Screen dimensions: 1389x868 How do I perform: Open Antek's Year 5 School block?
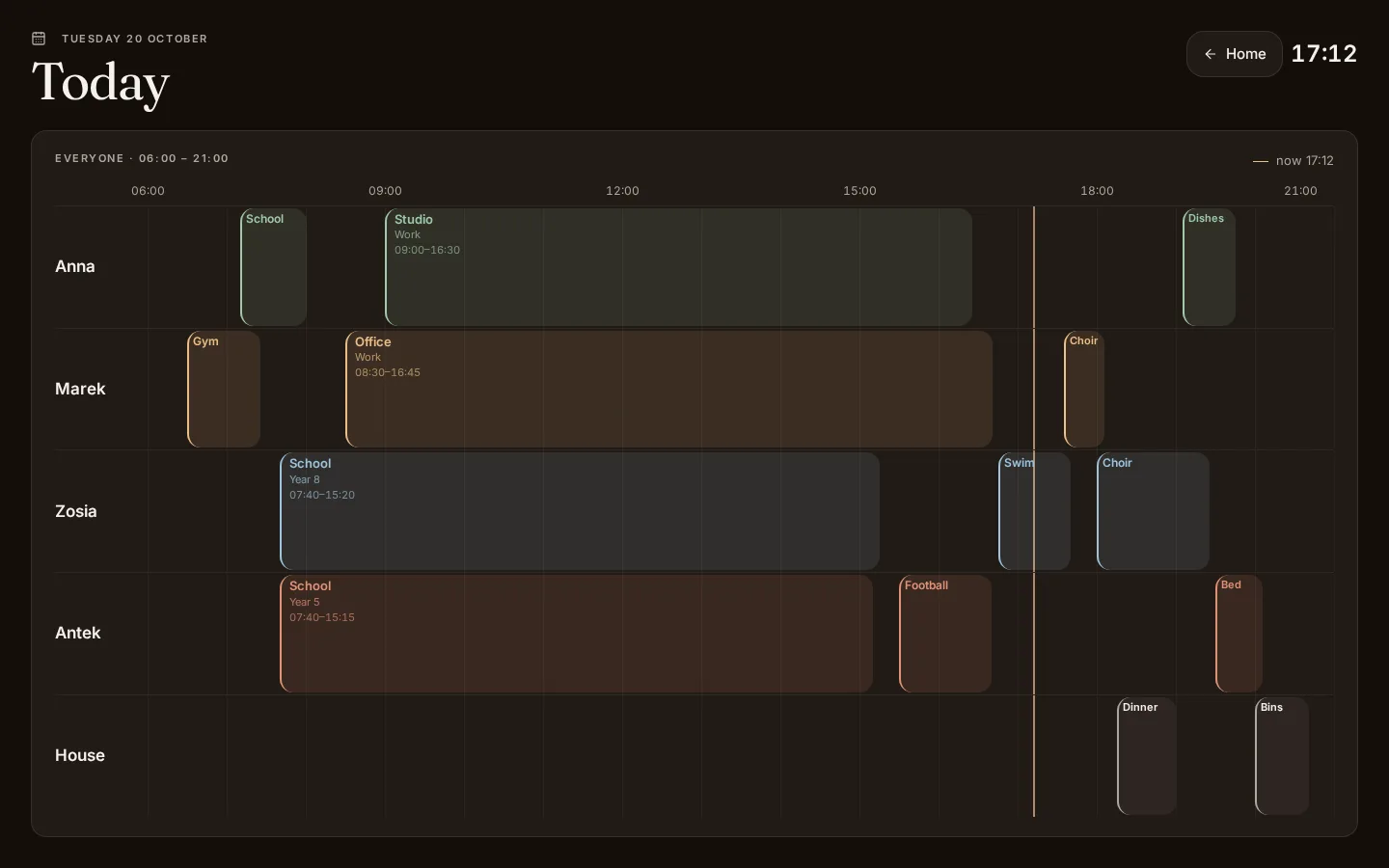coord(577,634)
